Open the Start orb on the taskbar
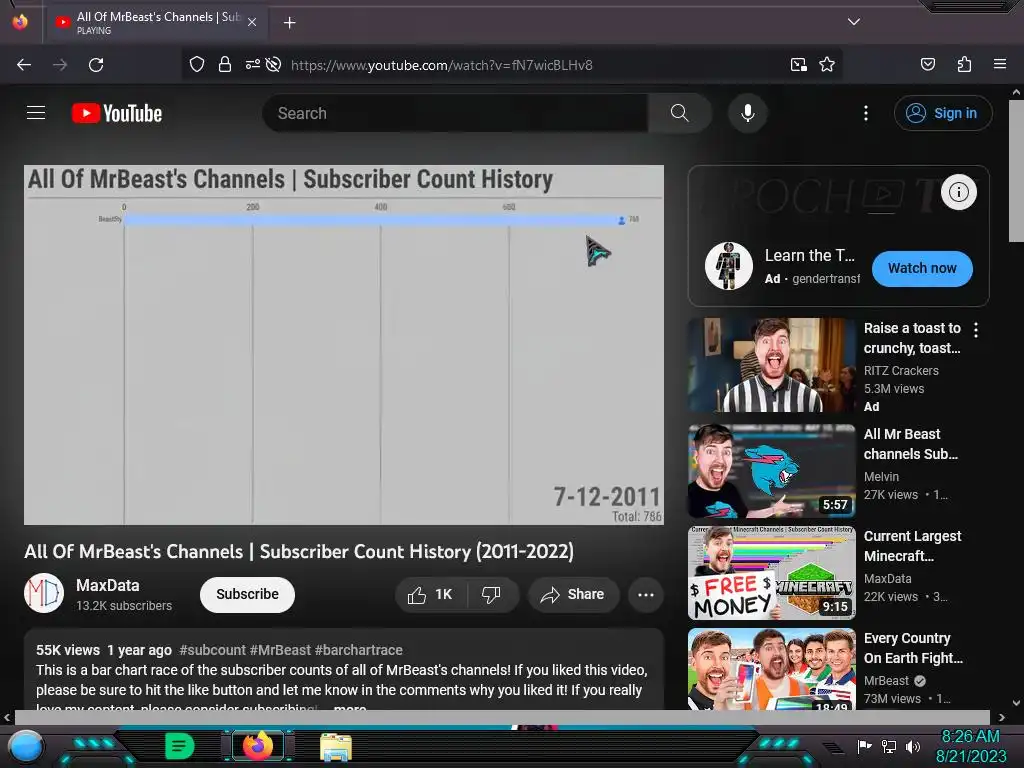Image resolution: width=1024 pixels, height=768 pixels. pos(26,747)
